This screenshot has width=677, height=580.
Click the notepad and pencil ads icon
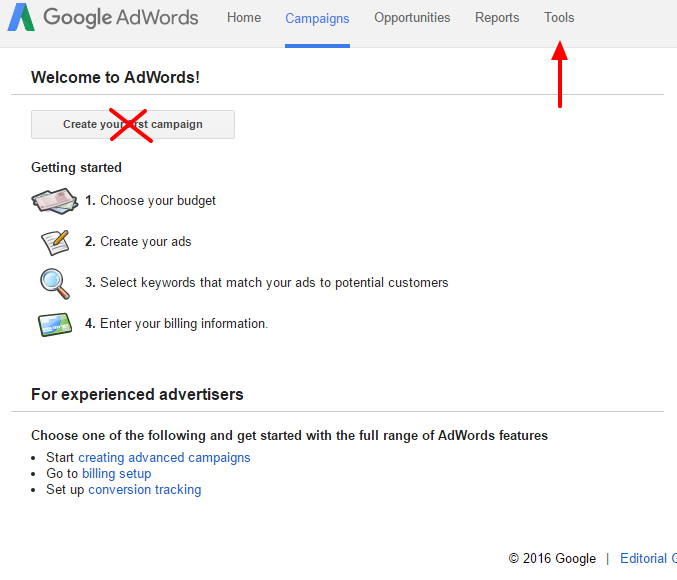coord(55,242)
